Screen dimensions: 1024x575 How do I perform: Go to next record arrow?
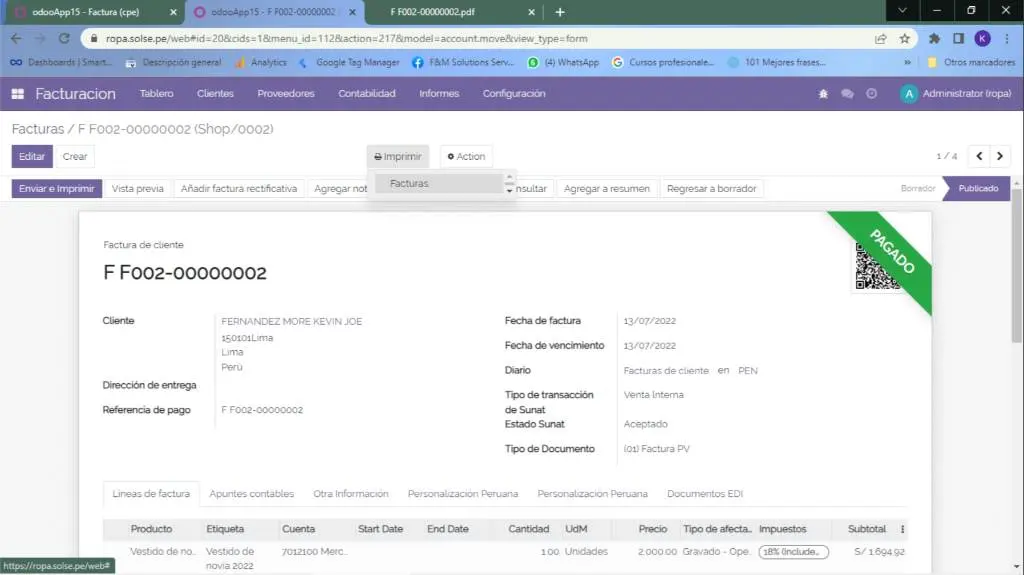[x=999, y=156]
